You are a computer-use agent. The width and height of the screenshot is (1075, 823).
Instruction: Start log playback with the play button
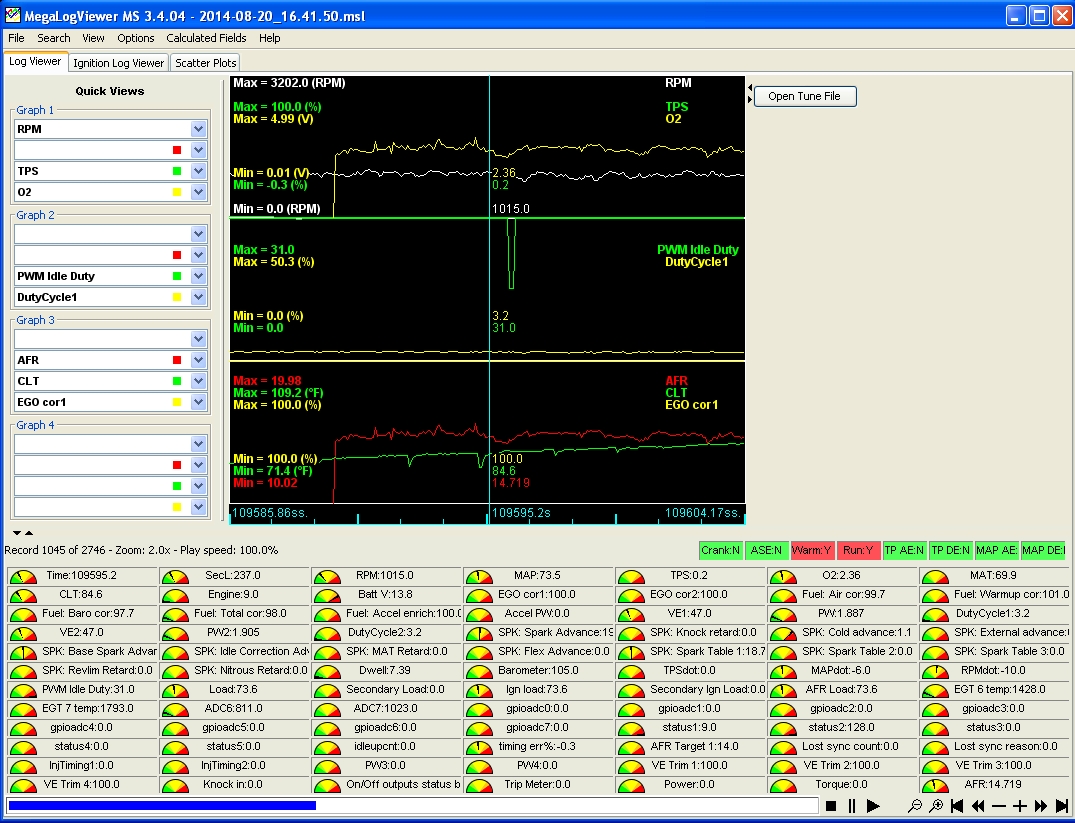[x=873, y=806]
